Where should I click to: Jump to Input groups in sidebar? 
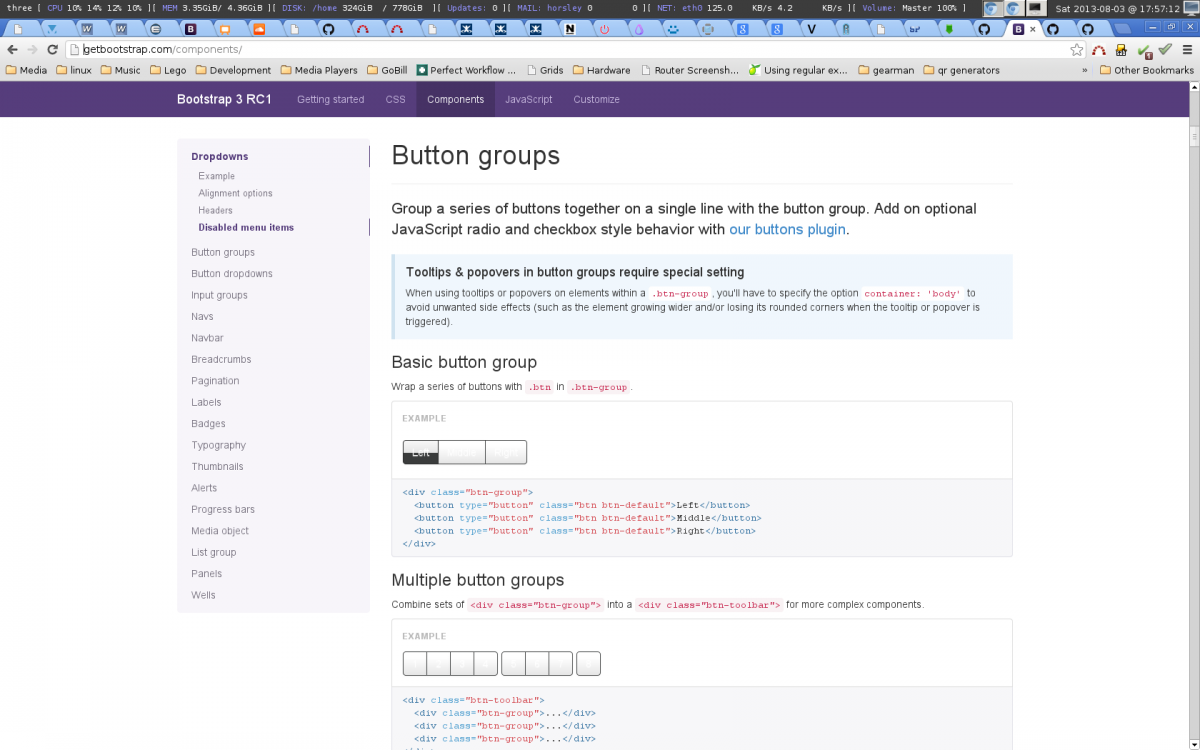tap(219, 295)
